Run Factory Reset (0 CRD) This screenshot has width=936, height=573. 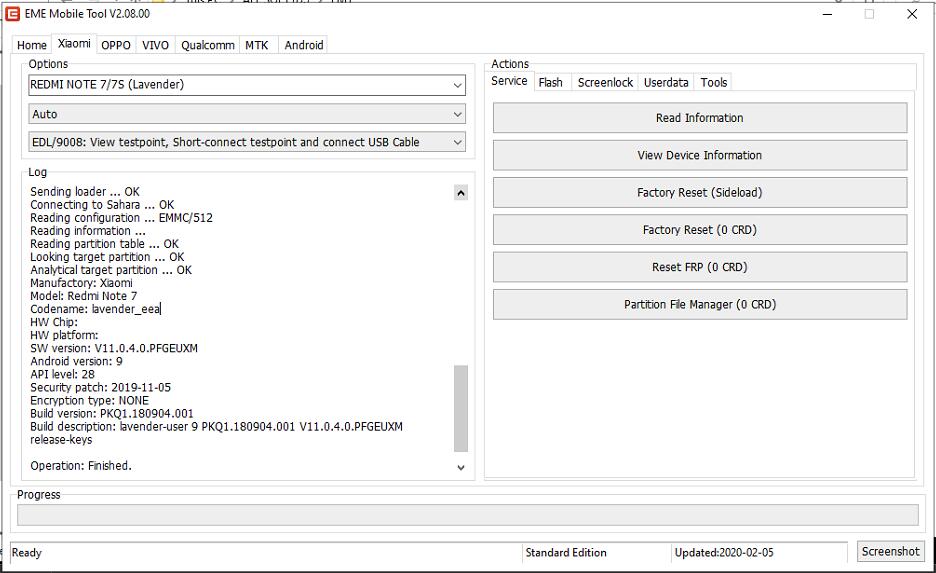pos(700,230)
